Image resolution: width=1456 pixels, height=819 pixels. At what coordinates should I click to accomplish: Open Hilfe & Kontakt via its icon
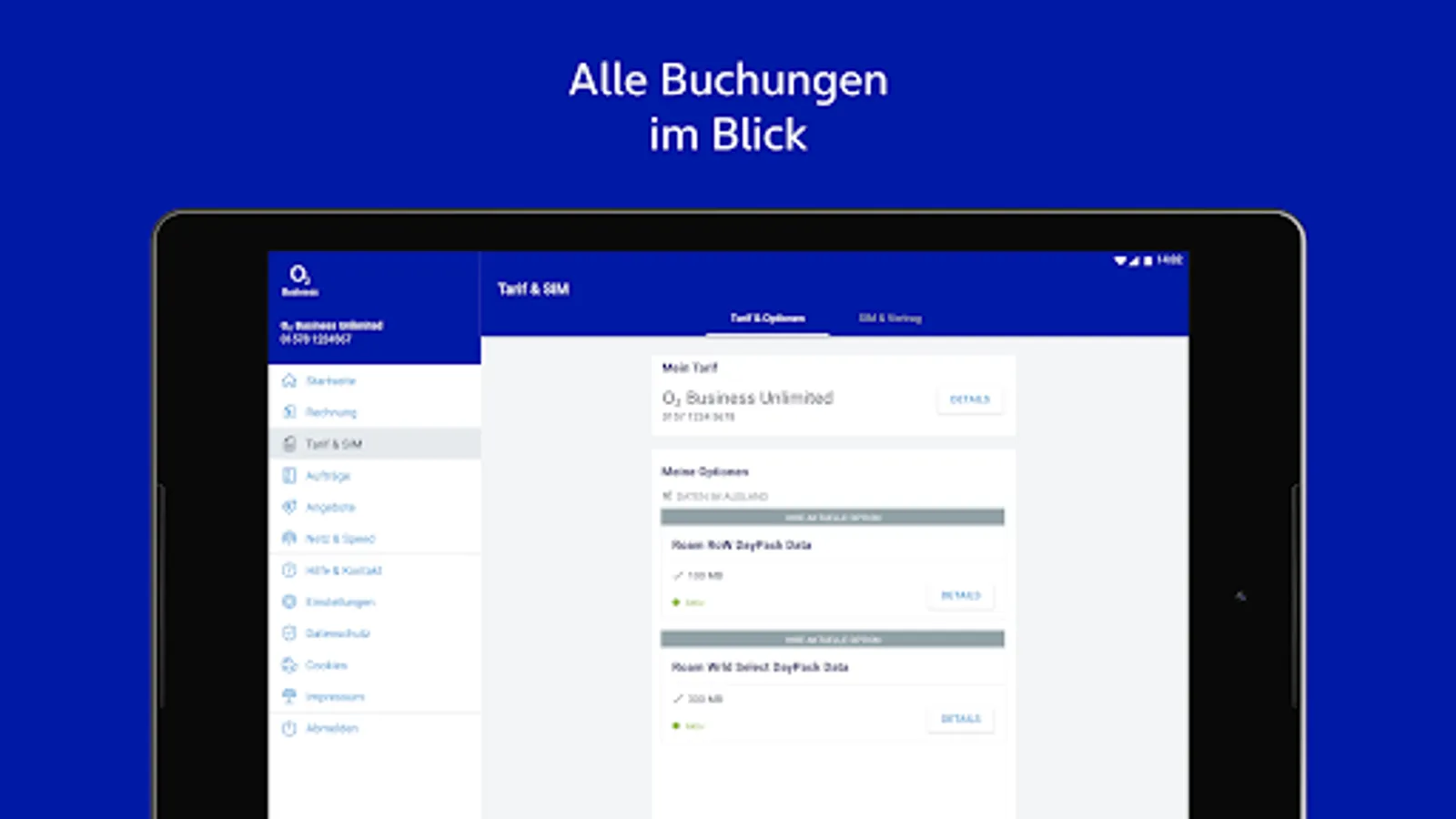(289, 571)
